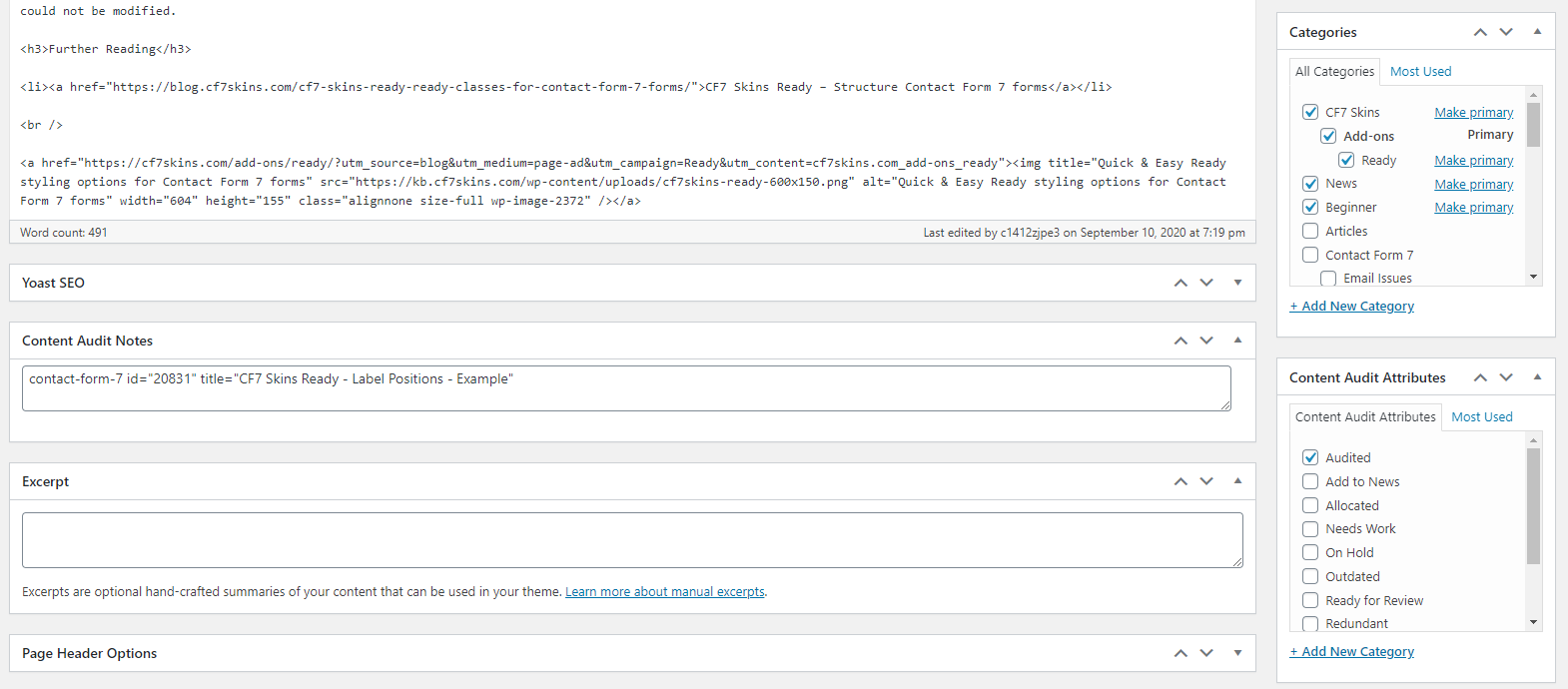Viewport: 1568px width, 689px height.
Task: Collapse the Excerpt panel
Action: 1237,481
